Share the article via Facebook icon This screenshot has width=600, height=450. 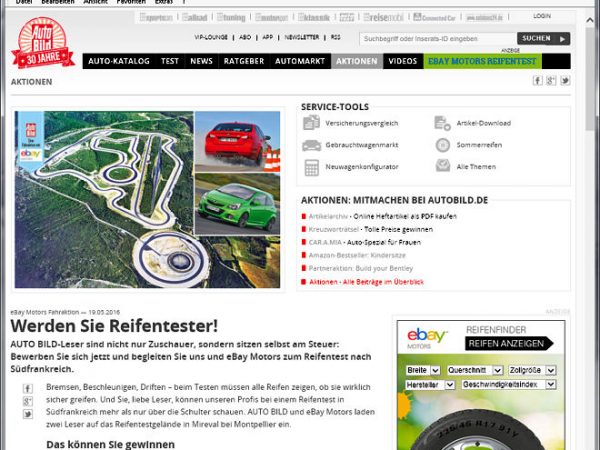pyautogui.click(x=28, y=388)
